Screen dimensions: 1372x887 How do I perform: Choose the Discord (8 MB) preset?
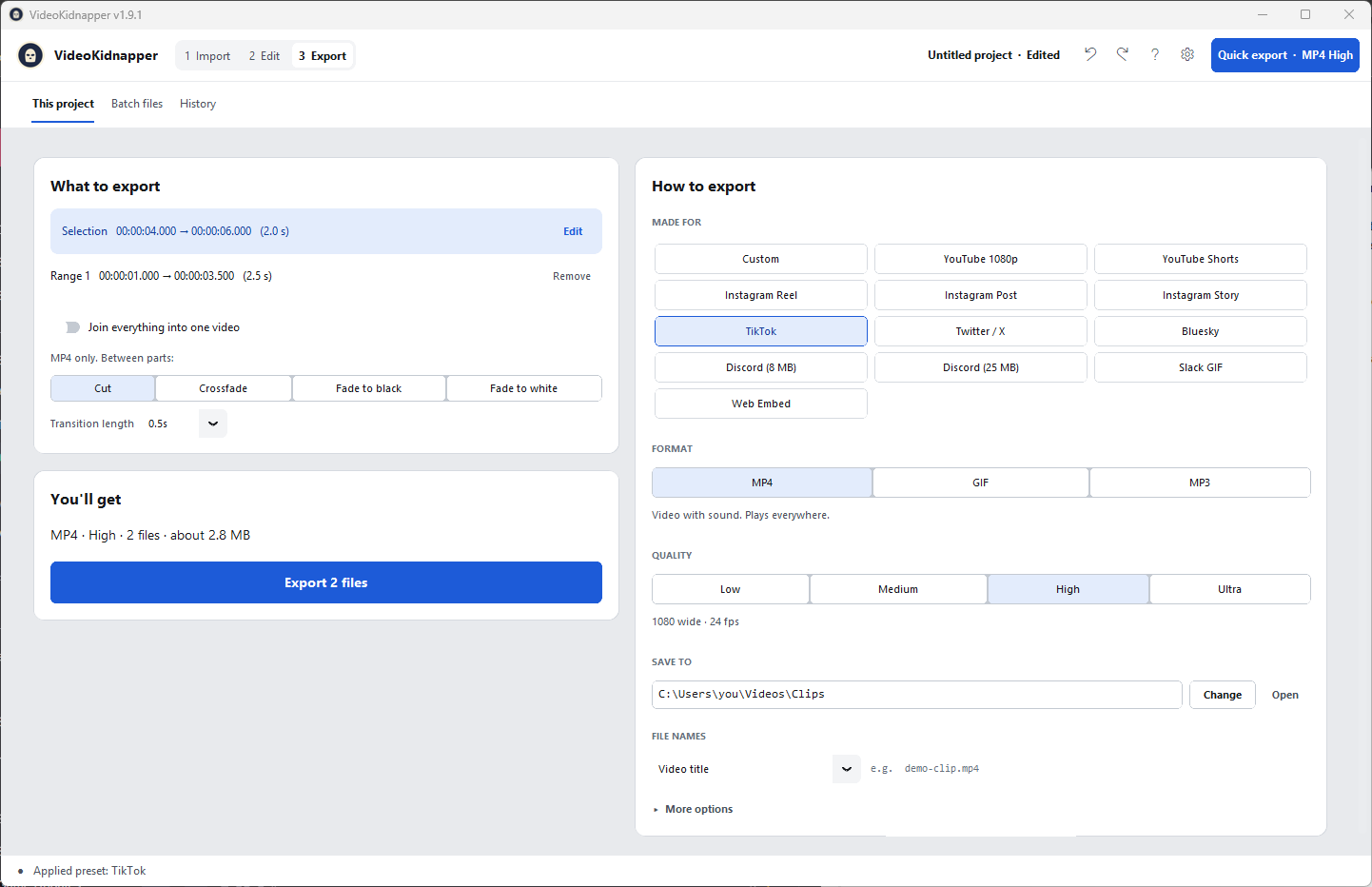pyautogui.click(x=761, y=367)
